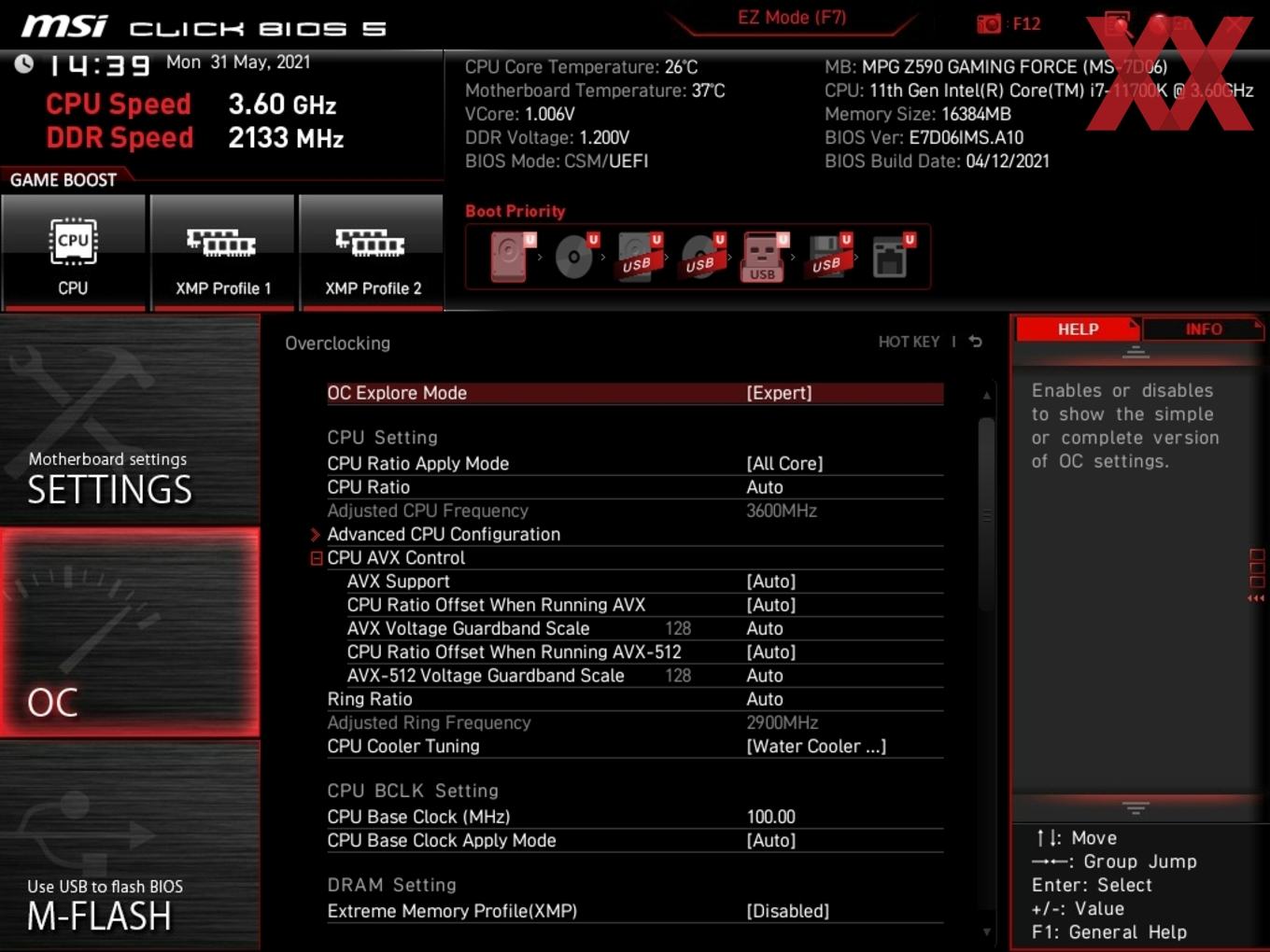
Task: Switch to the INFO tab
Action: (x=1204, y=329)
